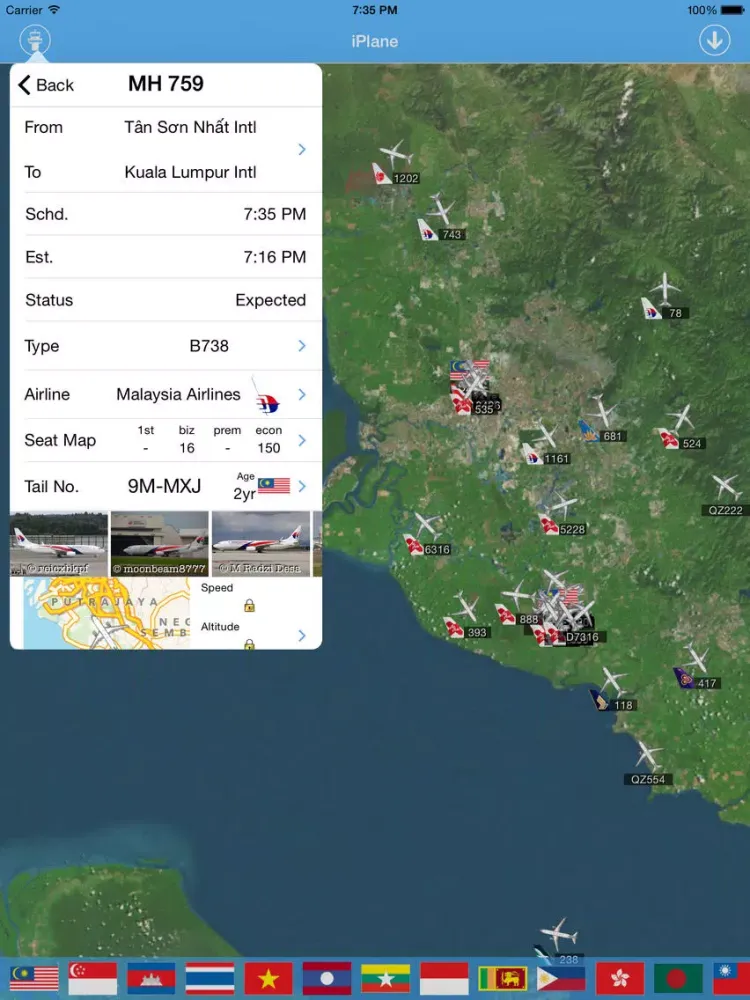Tap the Est. 7:16 PM row
Screen dimensions: 750x1000
click(x=166, y=257)
